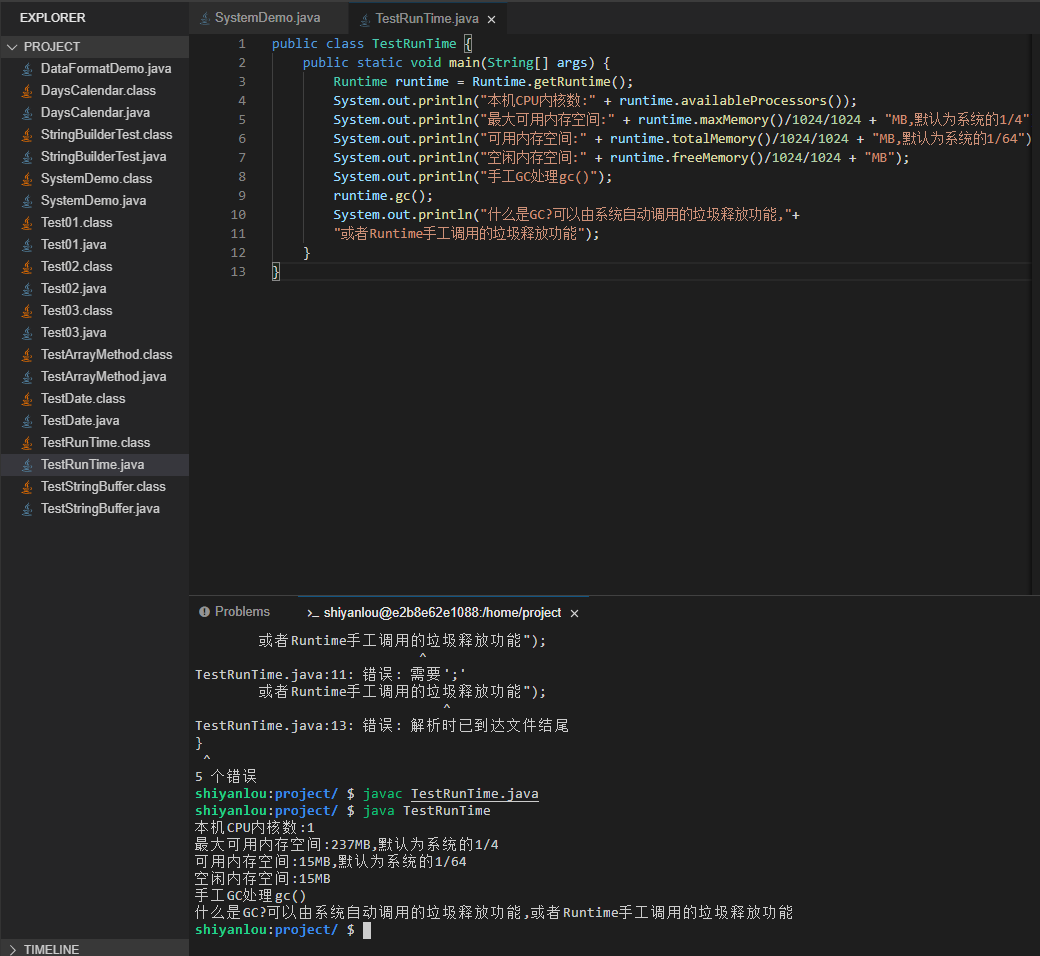Open Test02.java from the file list
Viewport: 1040px width, 956px height.
click(x=95, y=289)
